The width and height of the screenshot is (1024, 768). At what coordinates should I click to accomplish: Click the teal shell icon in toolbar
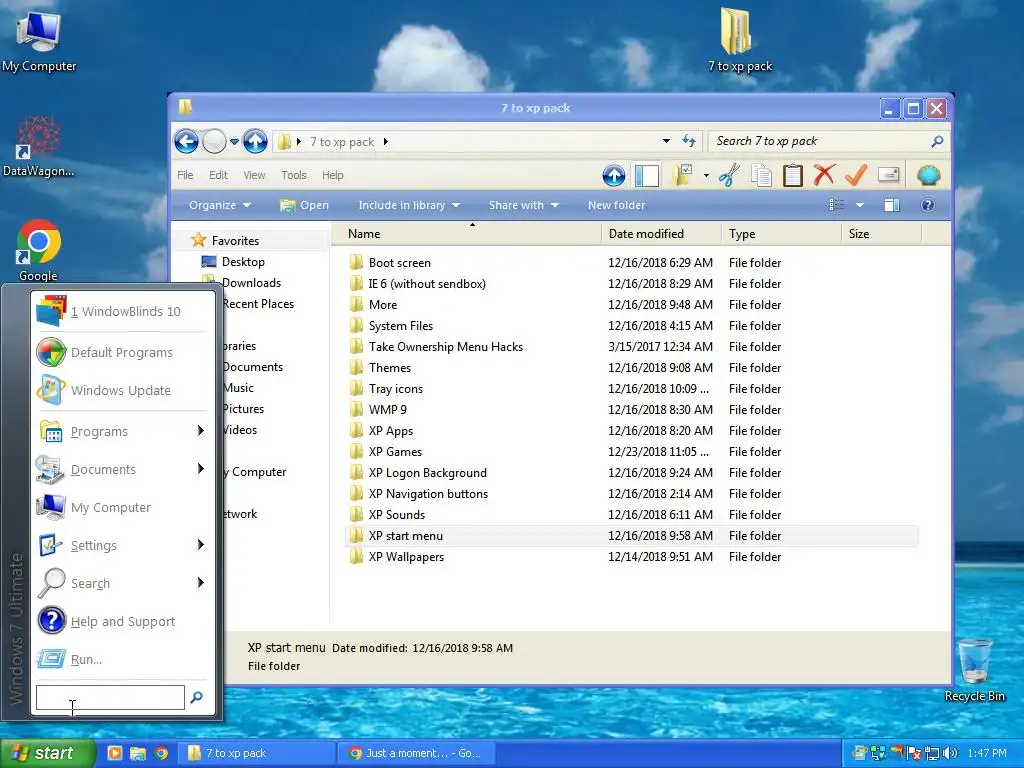tap(928, 175)
